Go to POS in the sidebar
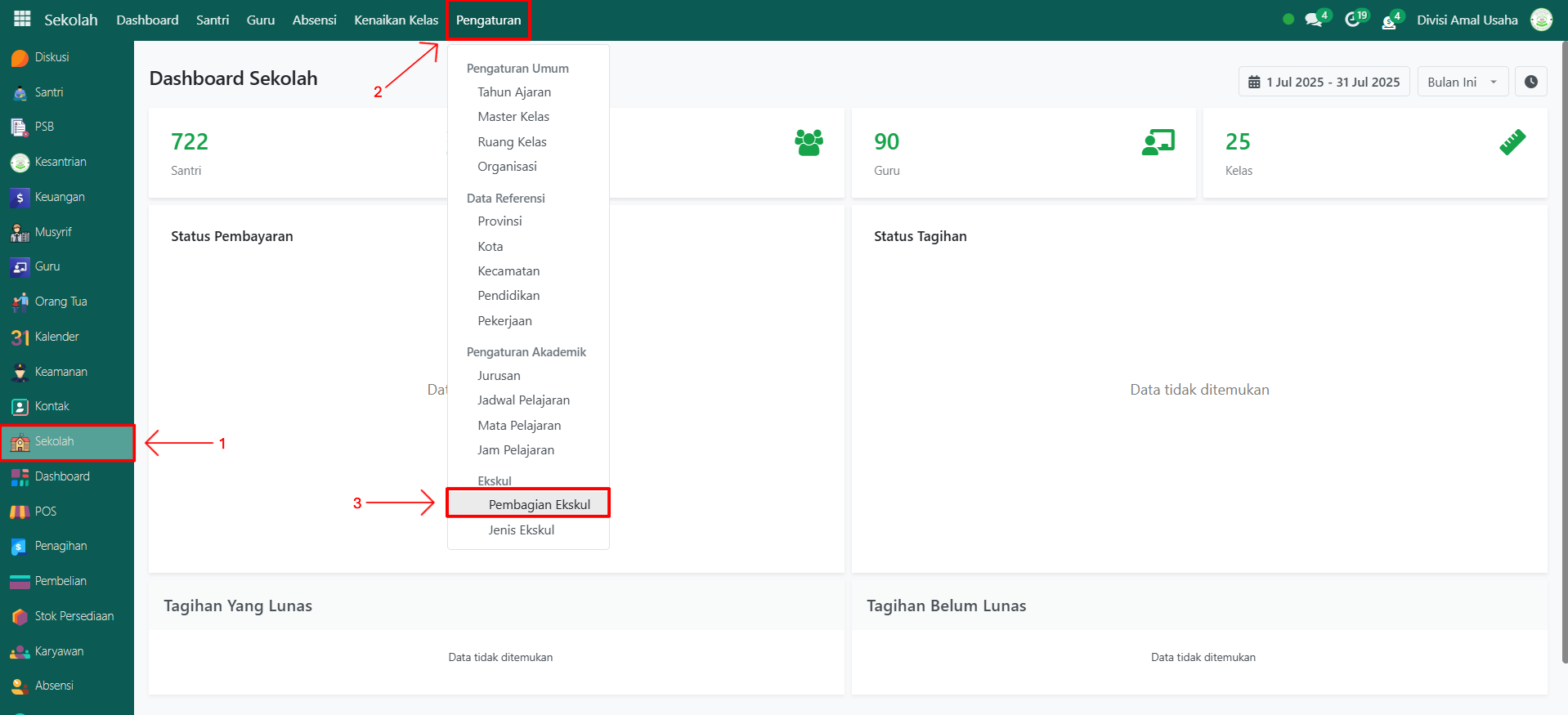Screen dimensions: 1568x715 pos(45,512)
